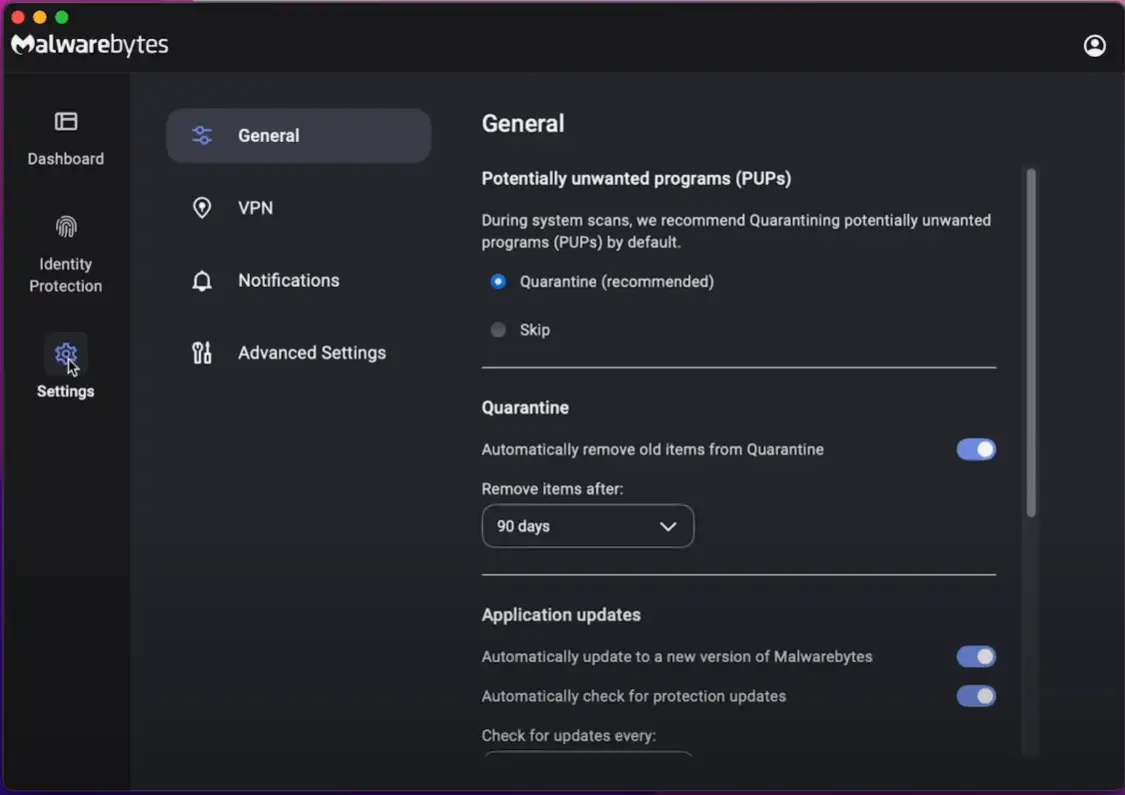This screenshot has width=1125, height=795.
Task: Click the Advanced Settings tools icon
Action: pyautogui.click(x=202, y=353)
